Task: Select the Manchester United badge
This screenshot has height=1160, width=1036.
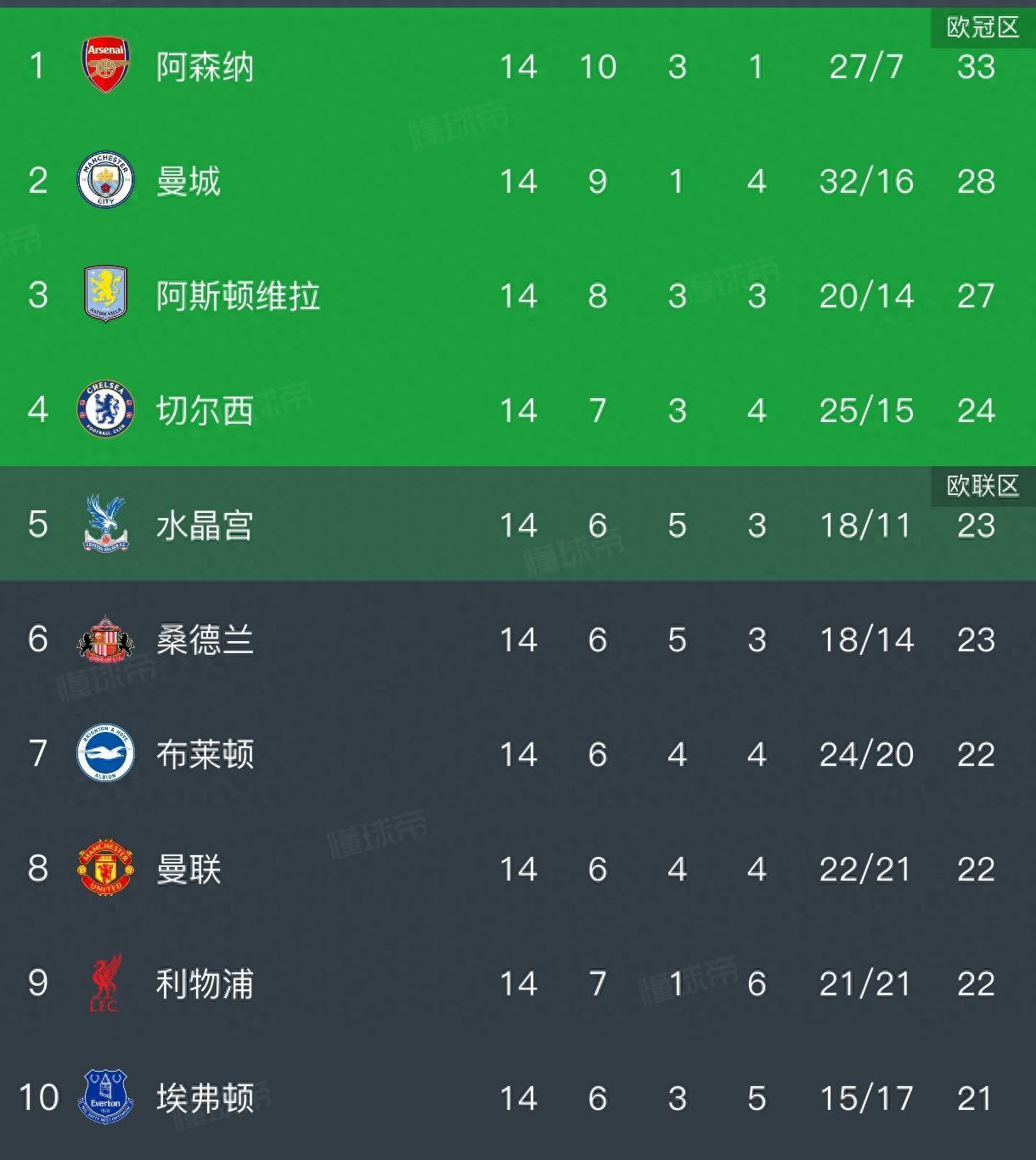Action: [x=104, y=870]
